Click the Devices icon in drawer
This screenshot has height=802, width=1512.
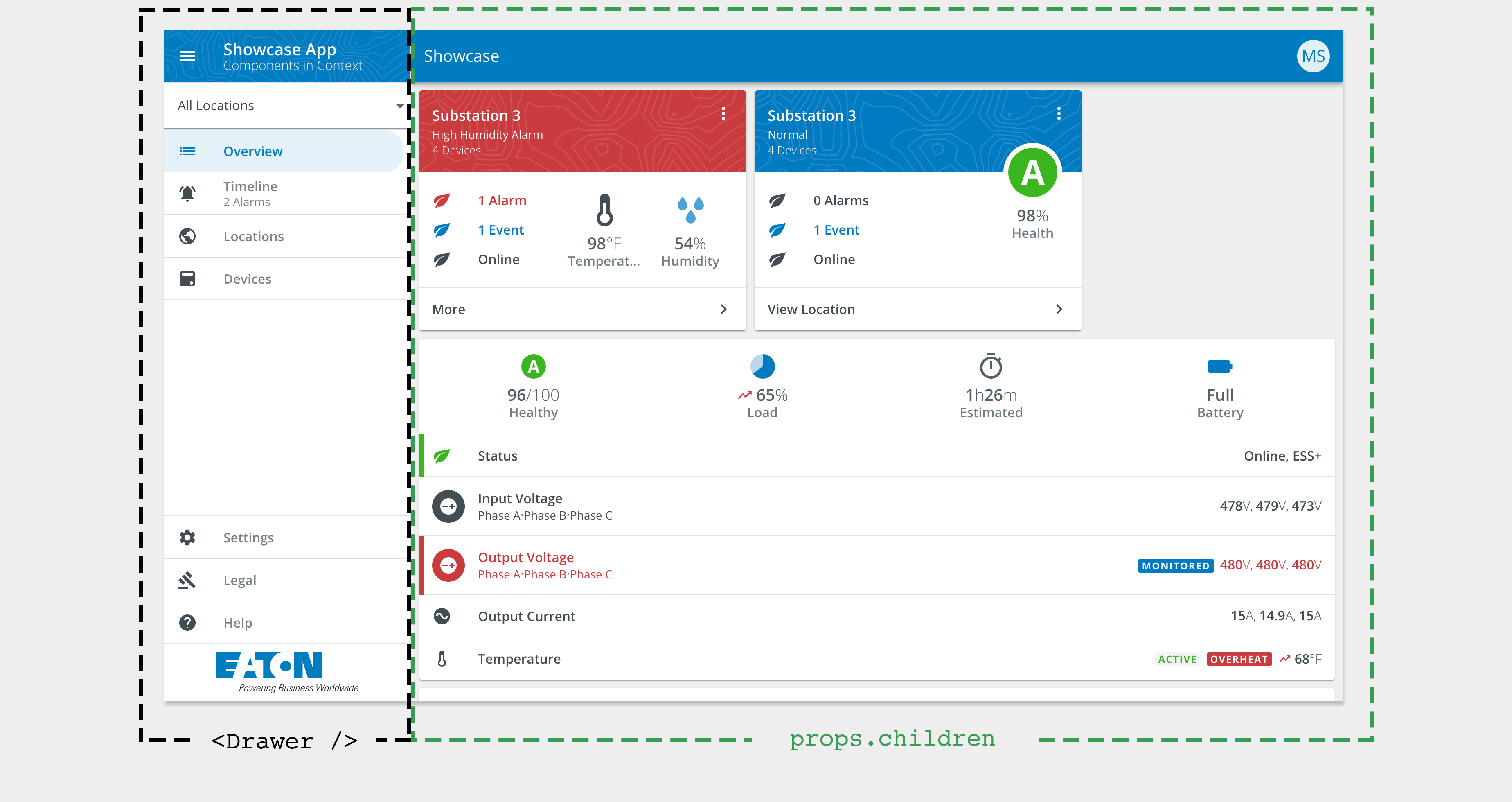(x=187, y=279)
